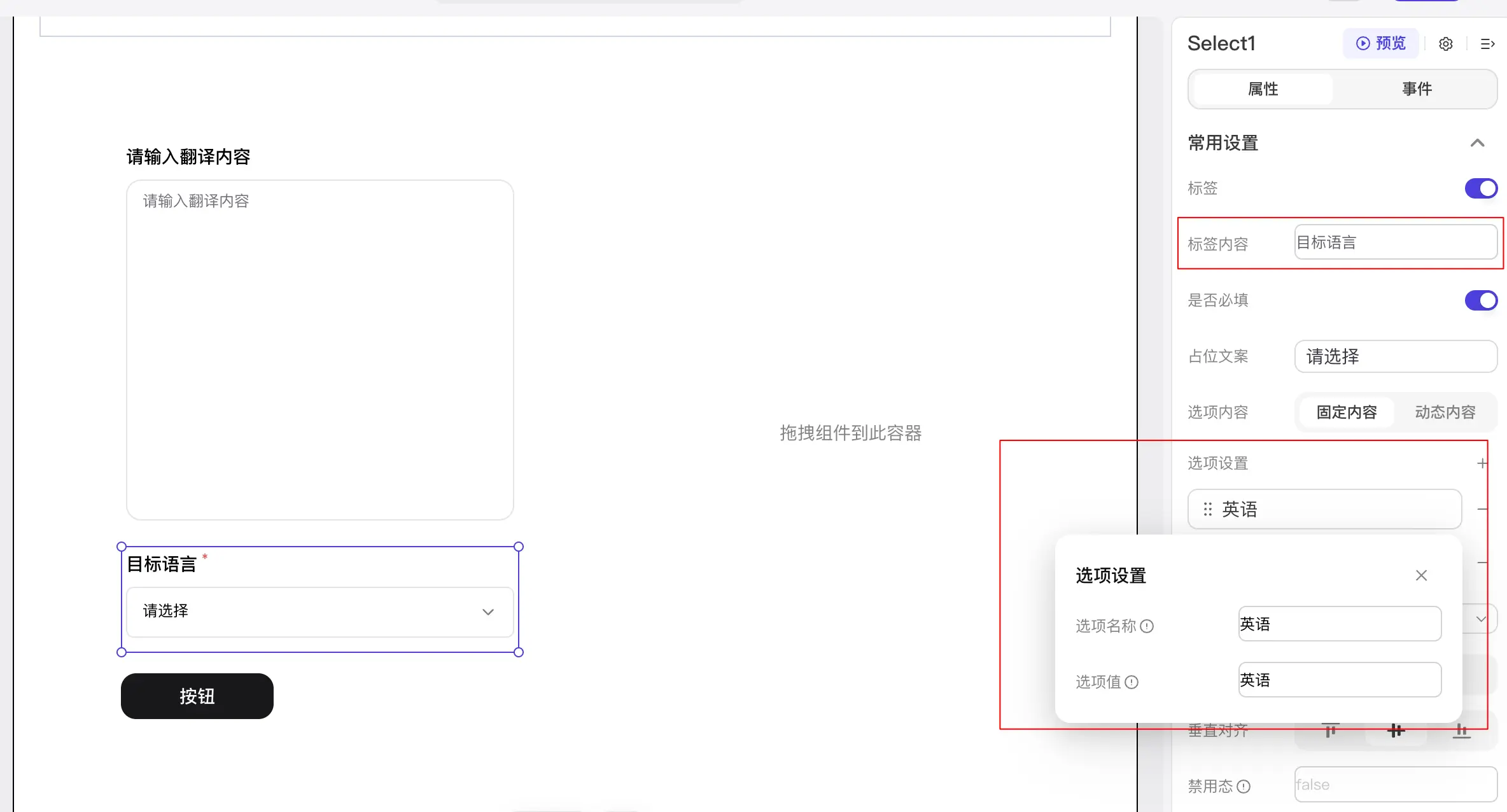Add a new option with plus icon
Screen dimensions: 1507x812
pos(1482,463)
